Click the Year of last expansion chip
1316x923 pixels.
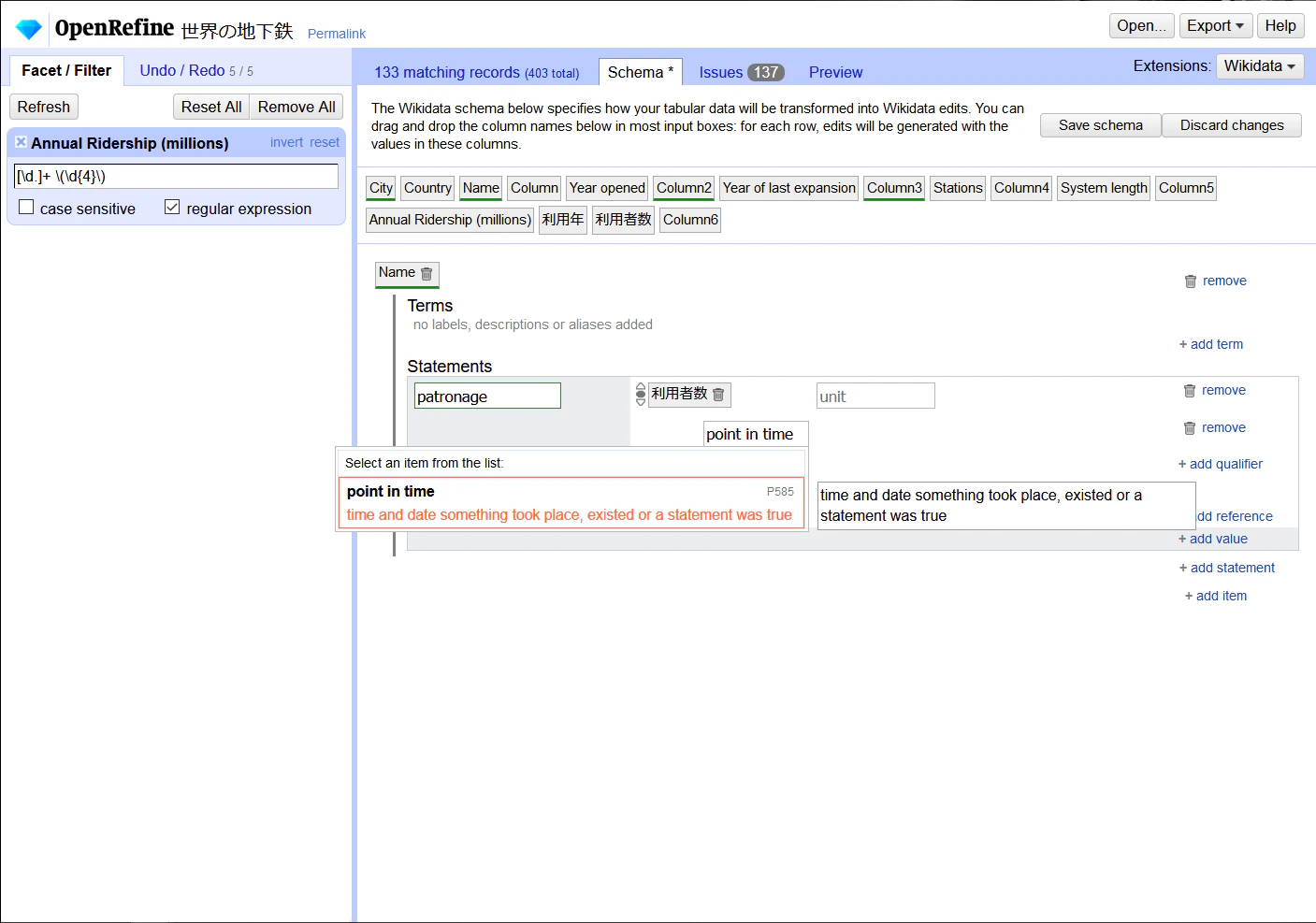point(788,188)
